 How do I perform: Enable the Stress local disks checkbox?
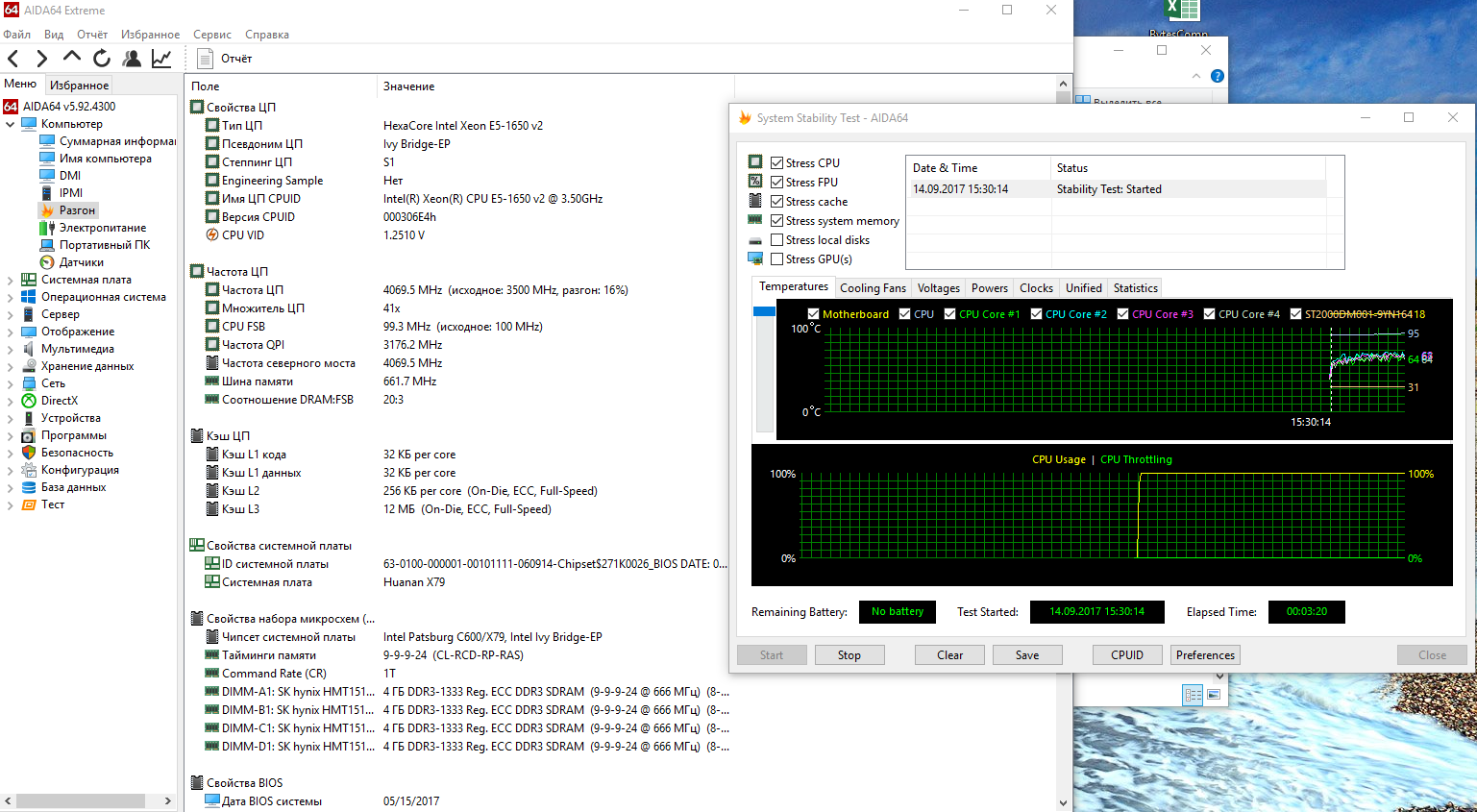point(777,240)
